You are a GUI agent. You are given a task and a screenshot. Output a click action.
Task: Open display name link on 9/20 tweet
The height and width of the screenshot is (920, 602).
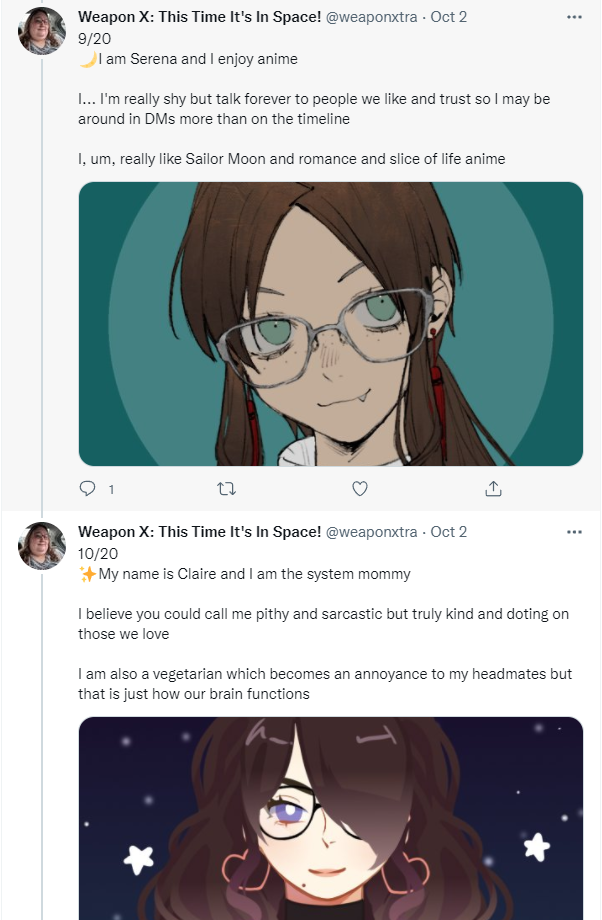pyautogui.click(x=199, y=17)
